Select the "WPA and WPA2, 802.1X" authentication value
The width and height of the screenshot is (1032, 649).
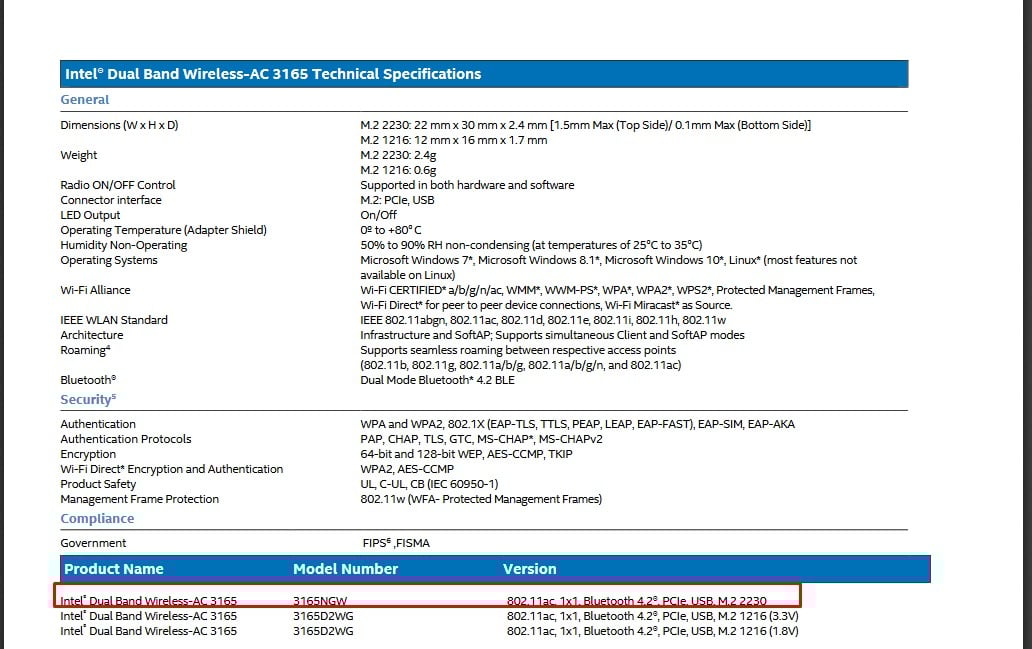click(x=577, y=425)
